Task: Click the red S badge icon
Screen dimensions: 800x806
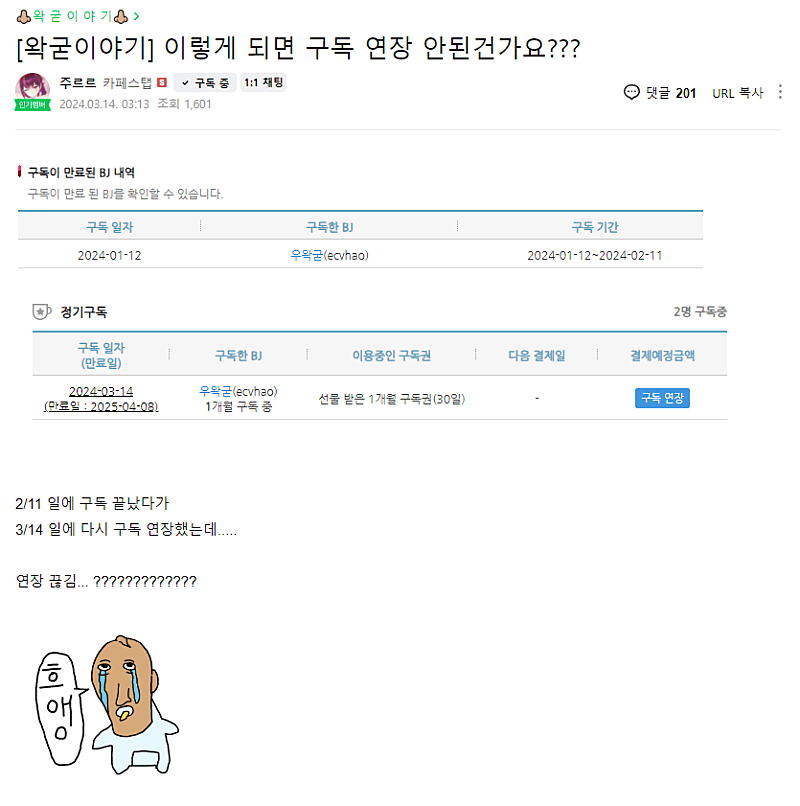Action: 162,82
